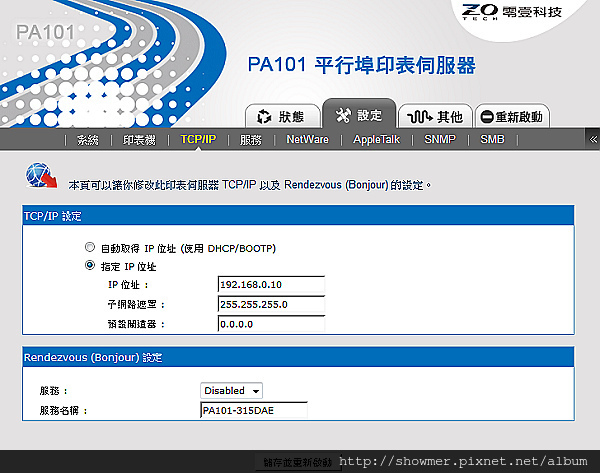Open the 系統 system submenu
600x473 pixels.
[88, 140]
